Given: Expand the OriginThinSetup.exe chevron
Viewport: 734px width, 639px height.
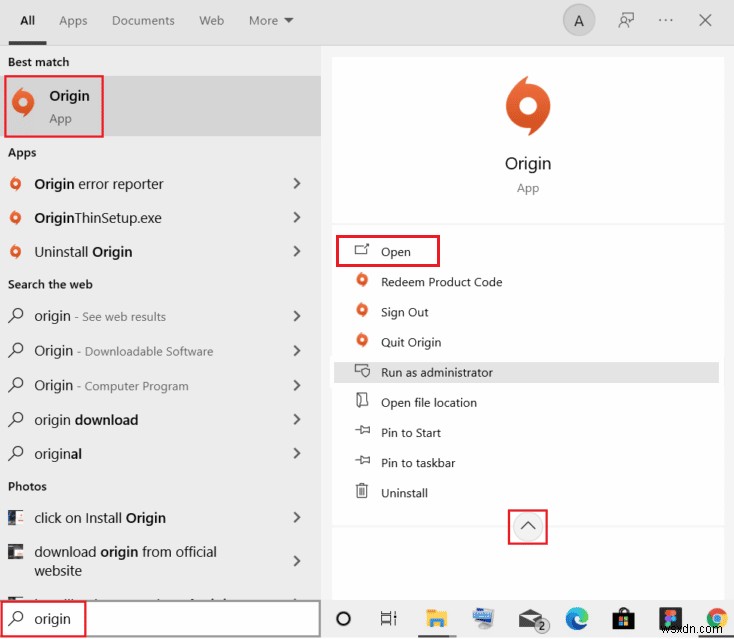Looking at the screenshot, I should [x=297, y=217].
